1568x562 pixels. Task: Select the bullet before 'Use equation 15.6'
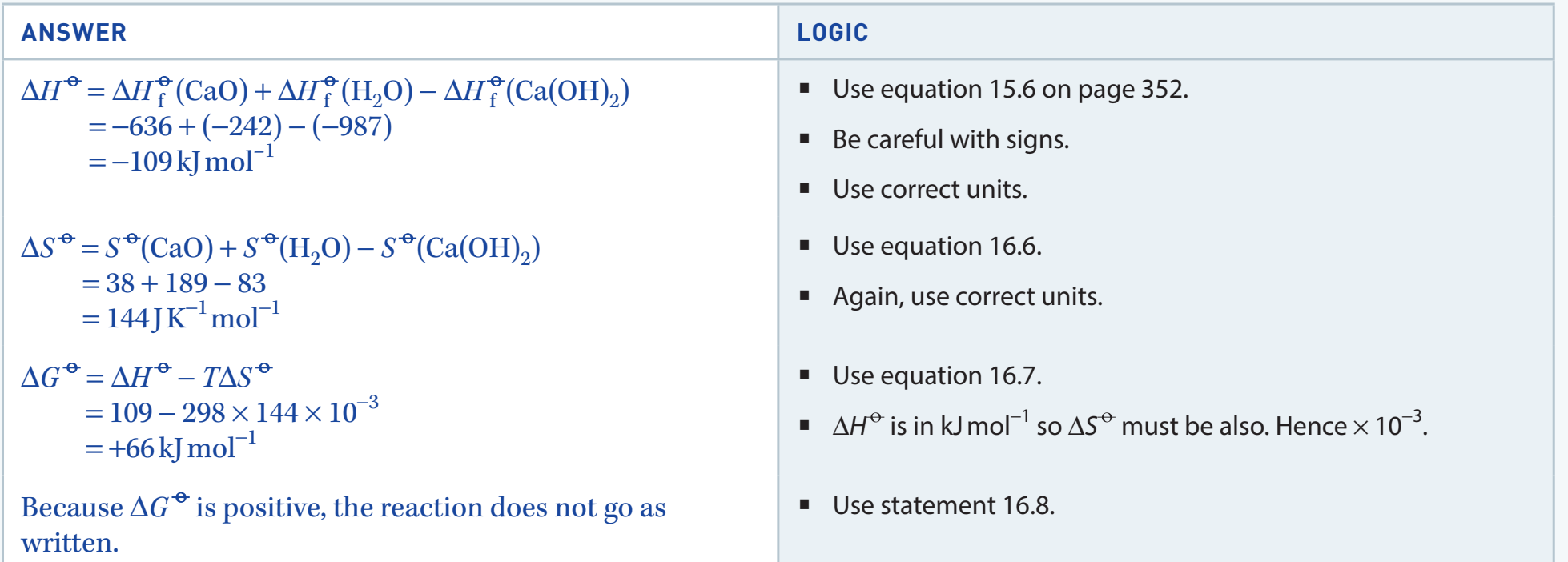coord(805,88)
